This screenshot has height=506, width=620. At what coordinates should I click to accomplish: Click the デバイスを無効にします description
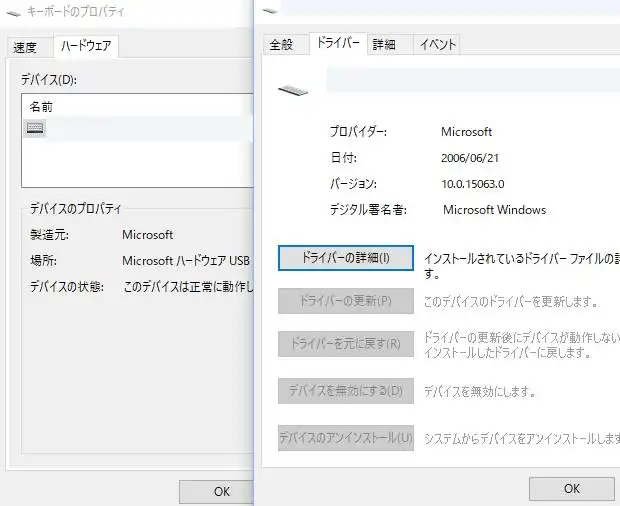point(480,391)
